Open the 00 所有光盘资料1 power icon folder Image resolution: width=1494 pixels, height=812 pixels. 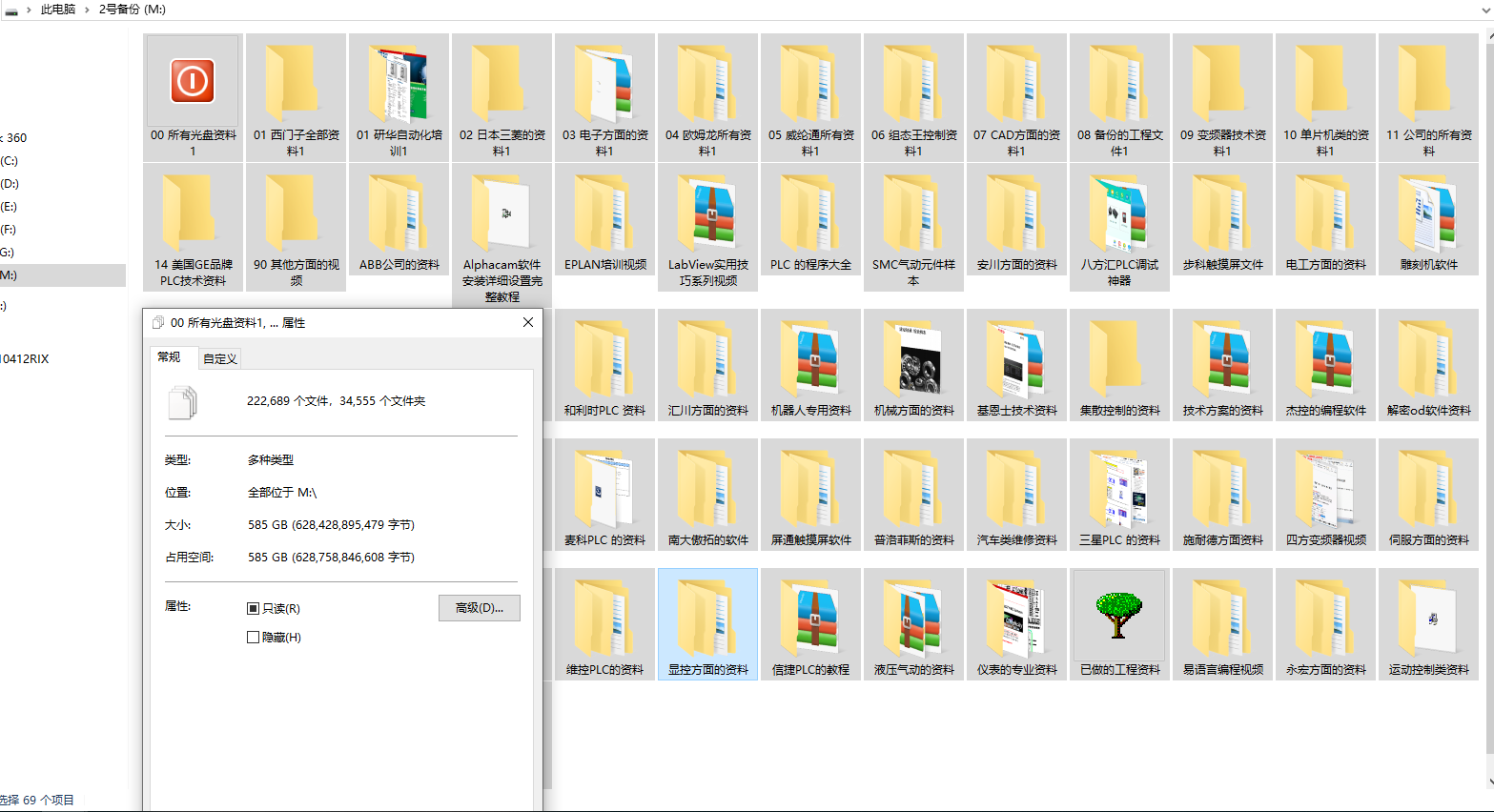[193, 82]
